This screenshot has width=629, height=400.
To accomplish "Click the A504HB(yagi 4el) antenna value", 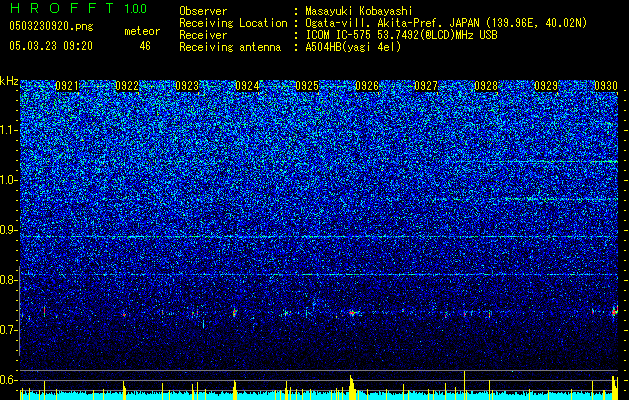I will point(353,47).
